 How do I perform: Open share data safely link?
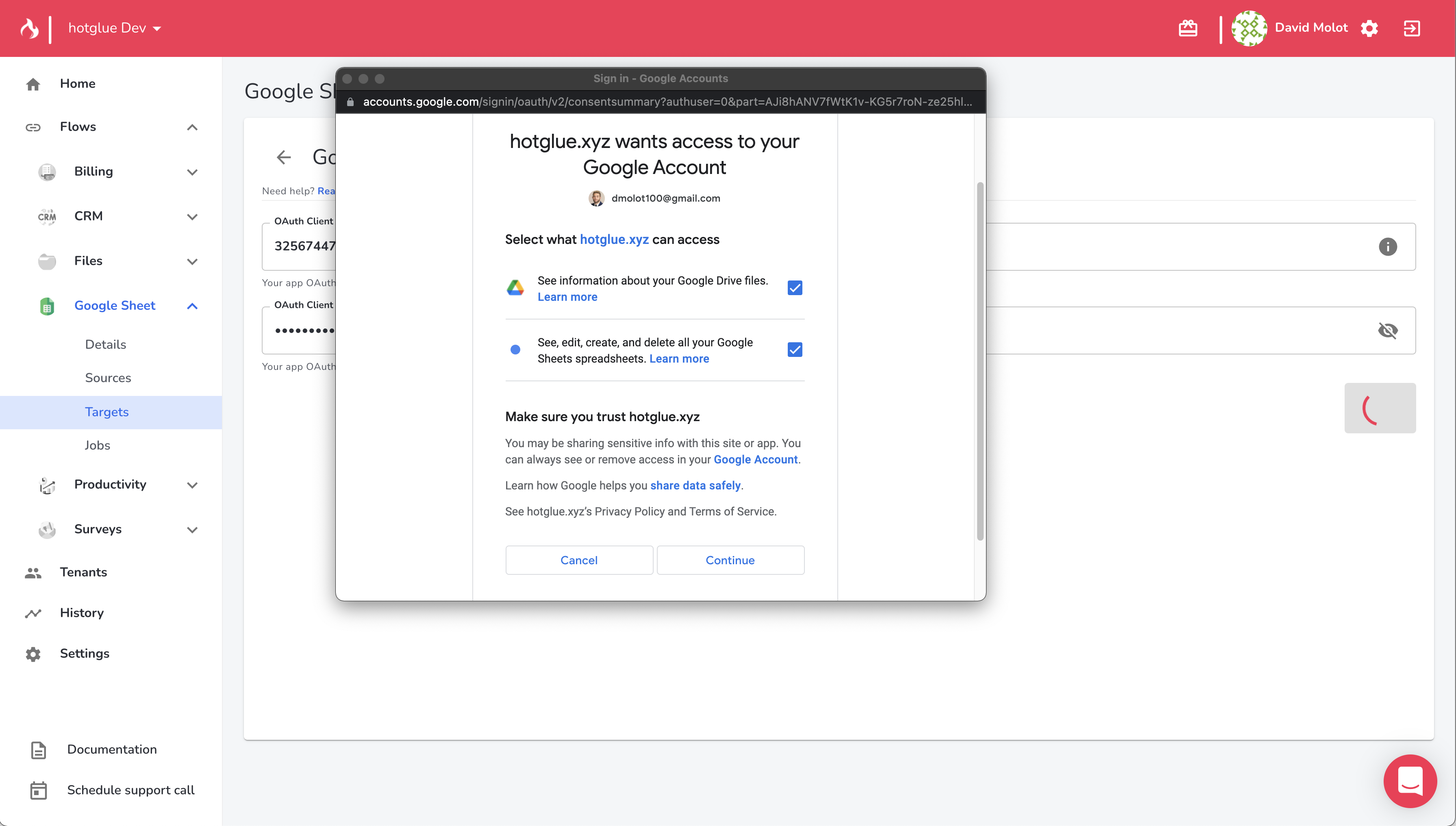click(695, 486)
